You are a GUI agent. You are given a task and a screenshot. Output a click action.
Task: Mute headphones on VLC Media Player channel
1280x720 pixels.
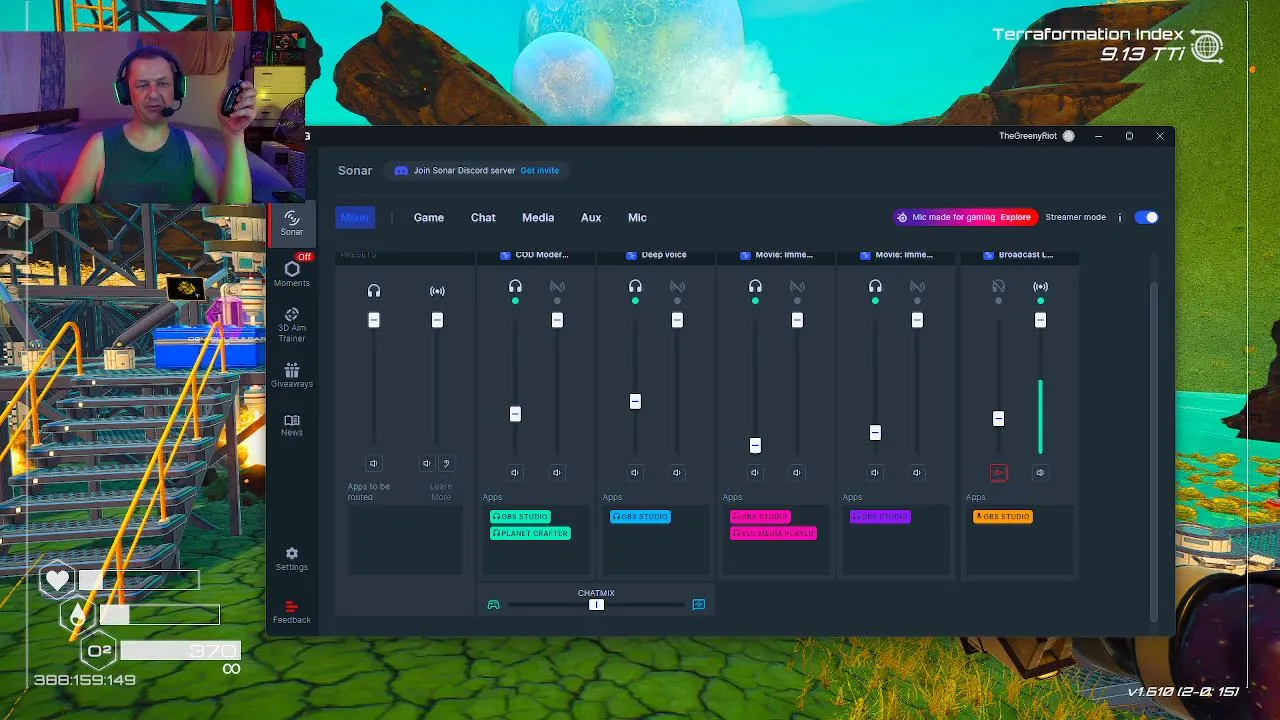[x=755, y=472]
